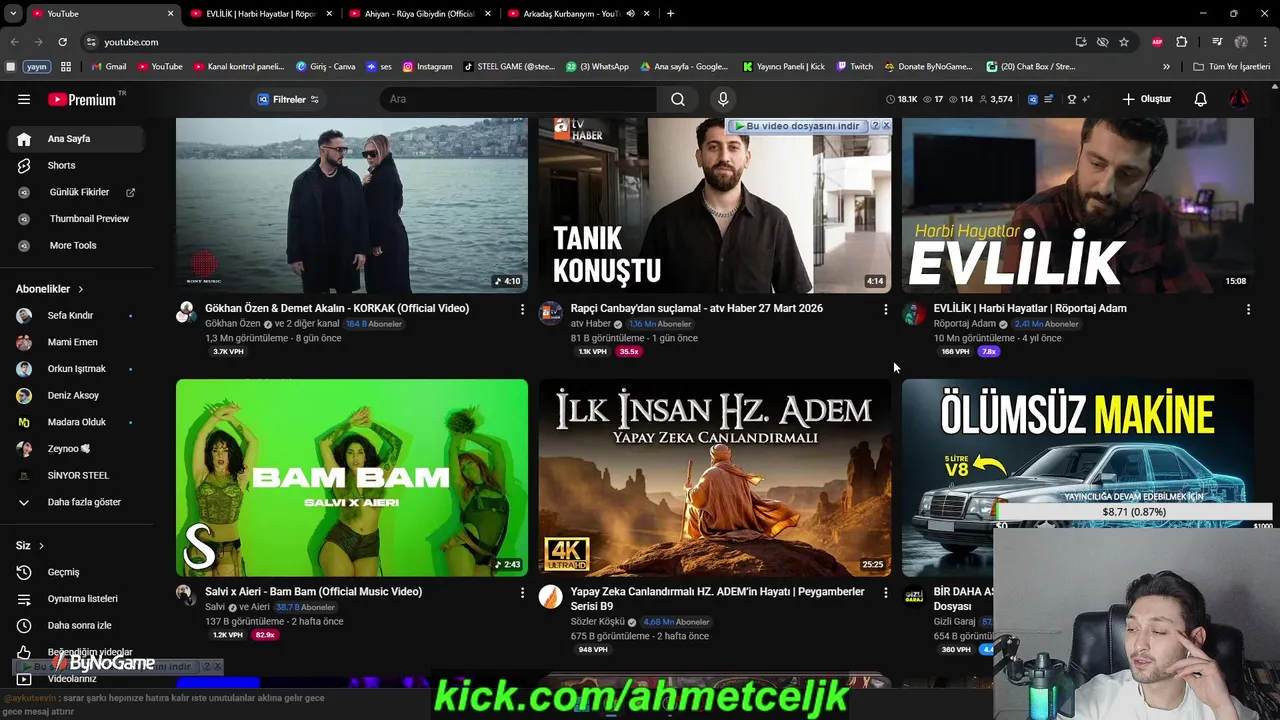
Task: Open a new browser tab
Action: 670,14
